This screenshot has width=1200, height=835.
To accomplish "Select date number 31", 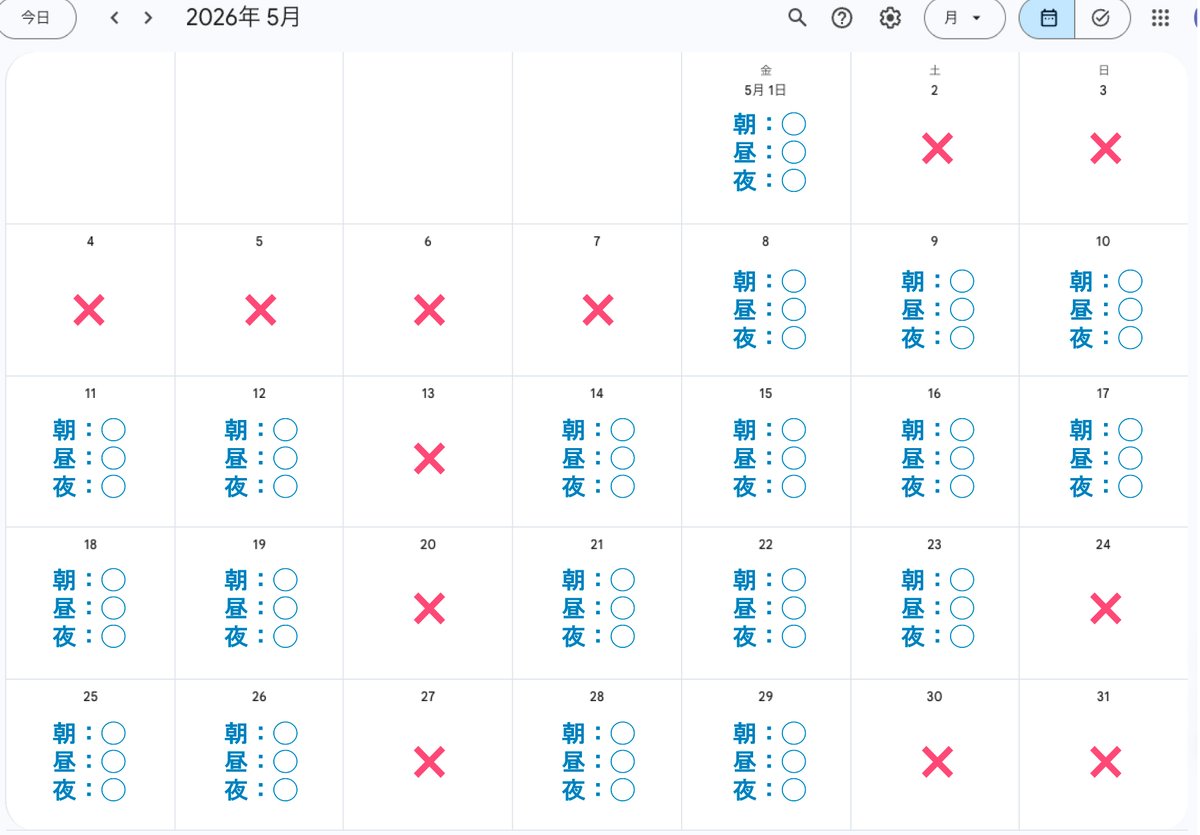I will coord(1103,697).
